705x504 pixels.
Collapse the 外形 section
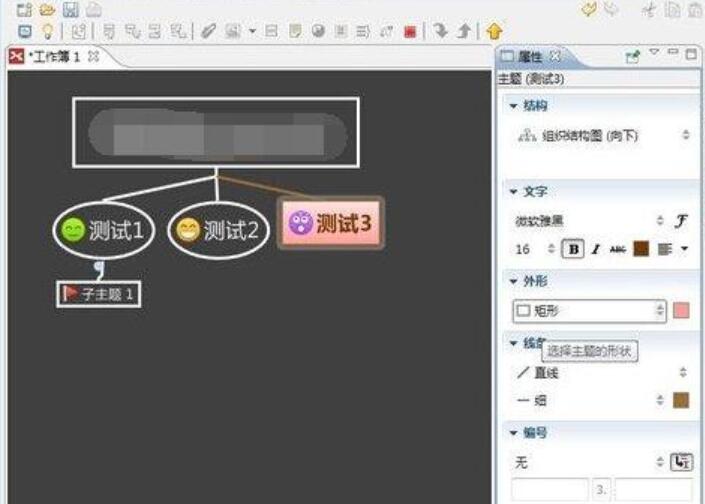click(513, 282)
